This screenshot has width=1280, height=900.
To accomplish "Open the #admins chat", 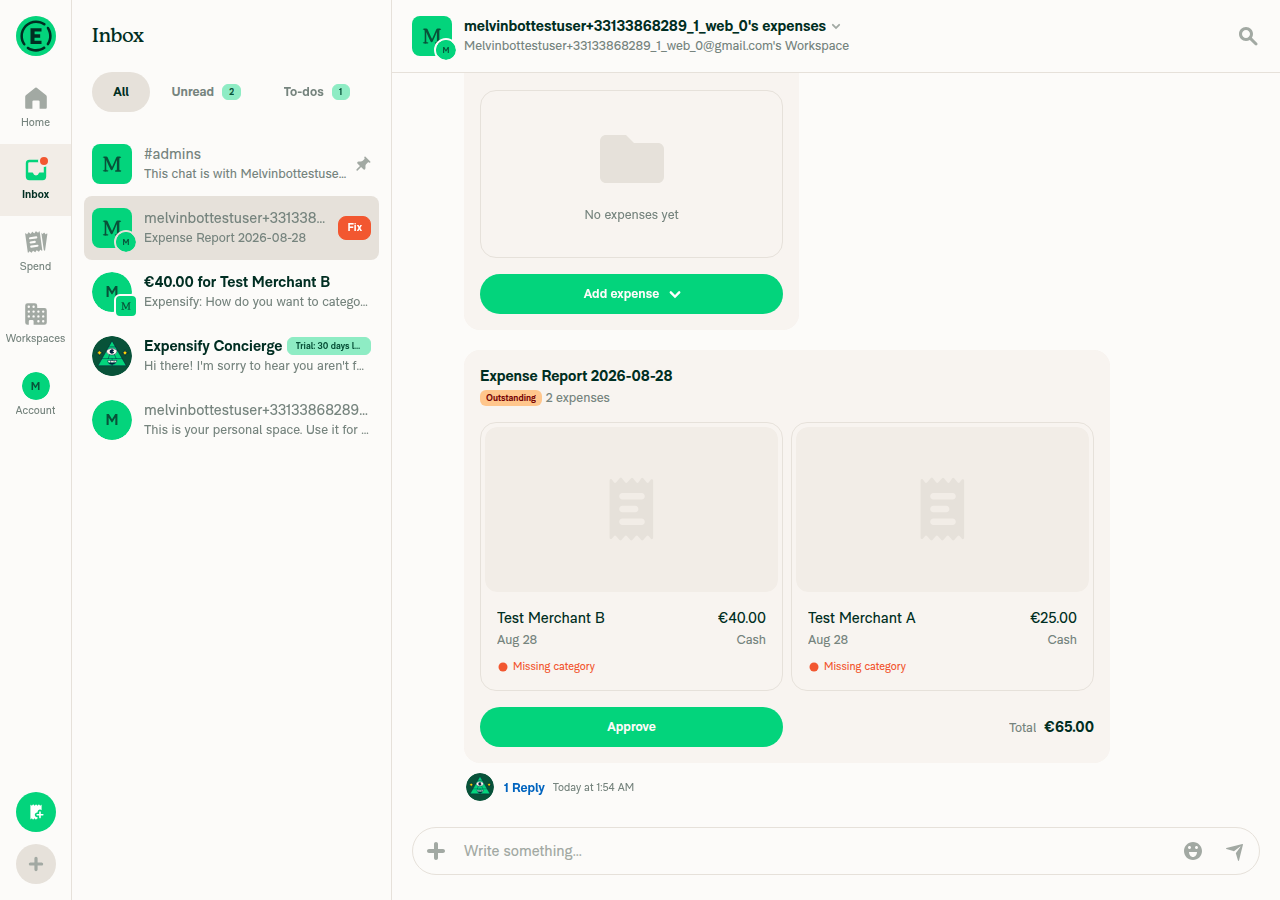I will [231, 164].
